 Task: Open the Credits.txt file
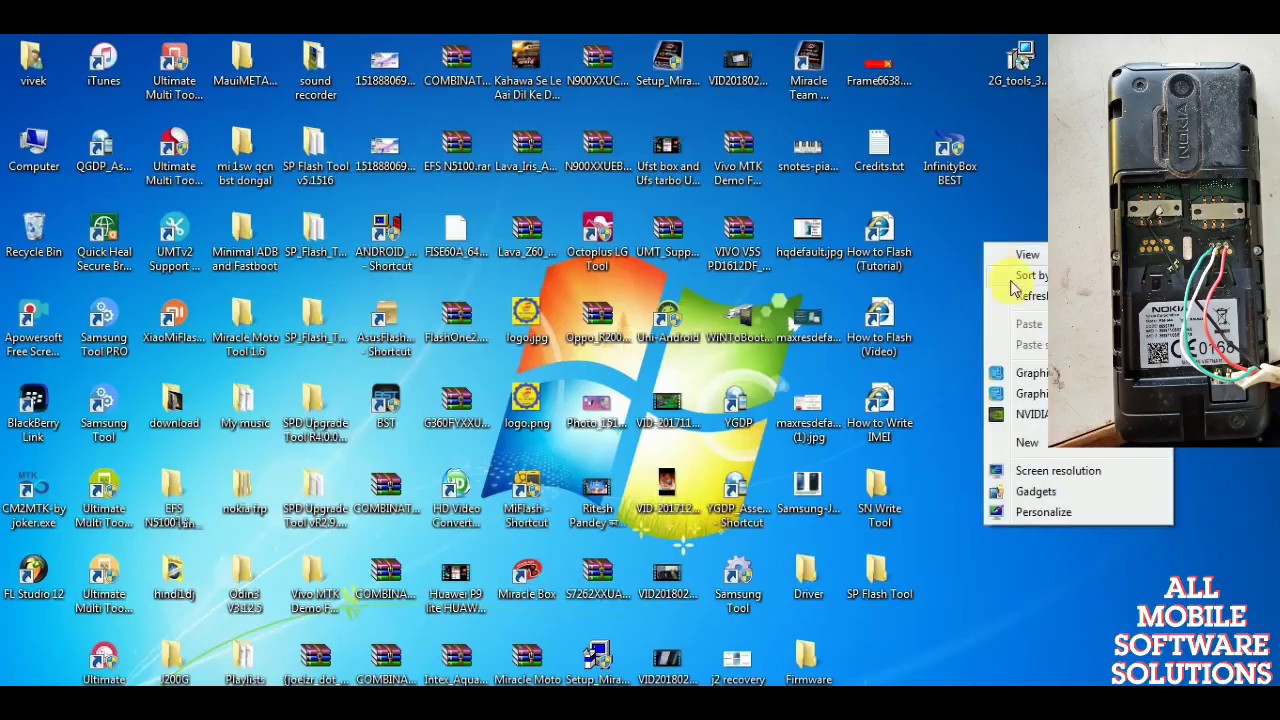coord(880,150)
